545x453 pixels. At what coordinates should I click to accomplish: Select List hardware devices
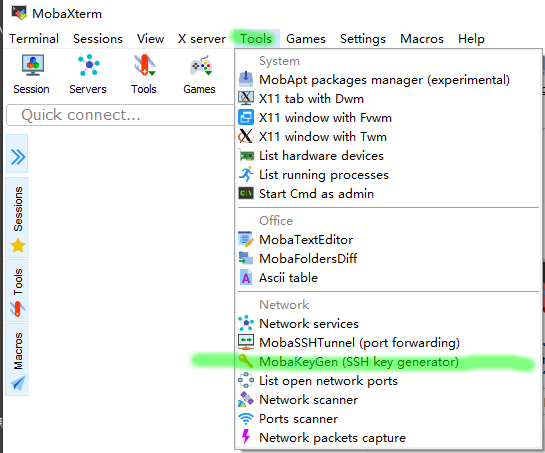[x=322, y=156]
